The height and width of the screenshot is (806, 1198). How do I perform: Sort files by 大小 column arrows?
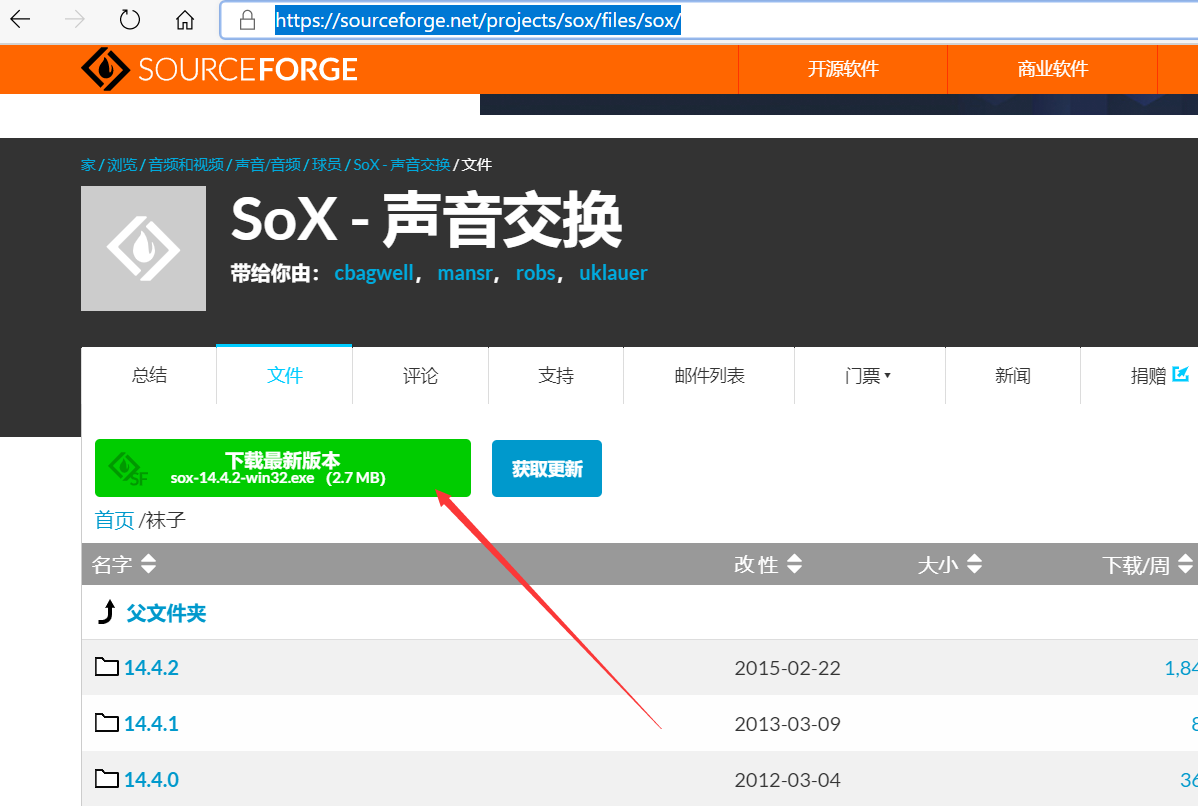pyautogui.click(x=974, y=564)
